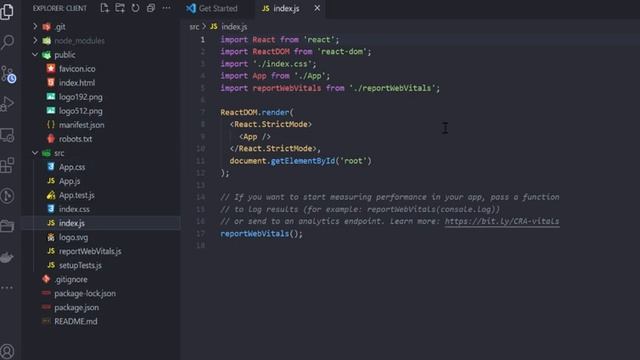
Task: Open the Accounts icon at bottom
Action: point(7,351)
